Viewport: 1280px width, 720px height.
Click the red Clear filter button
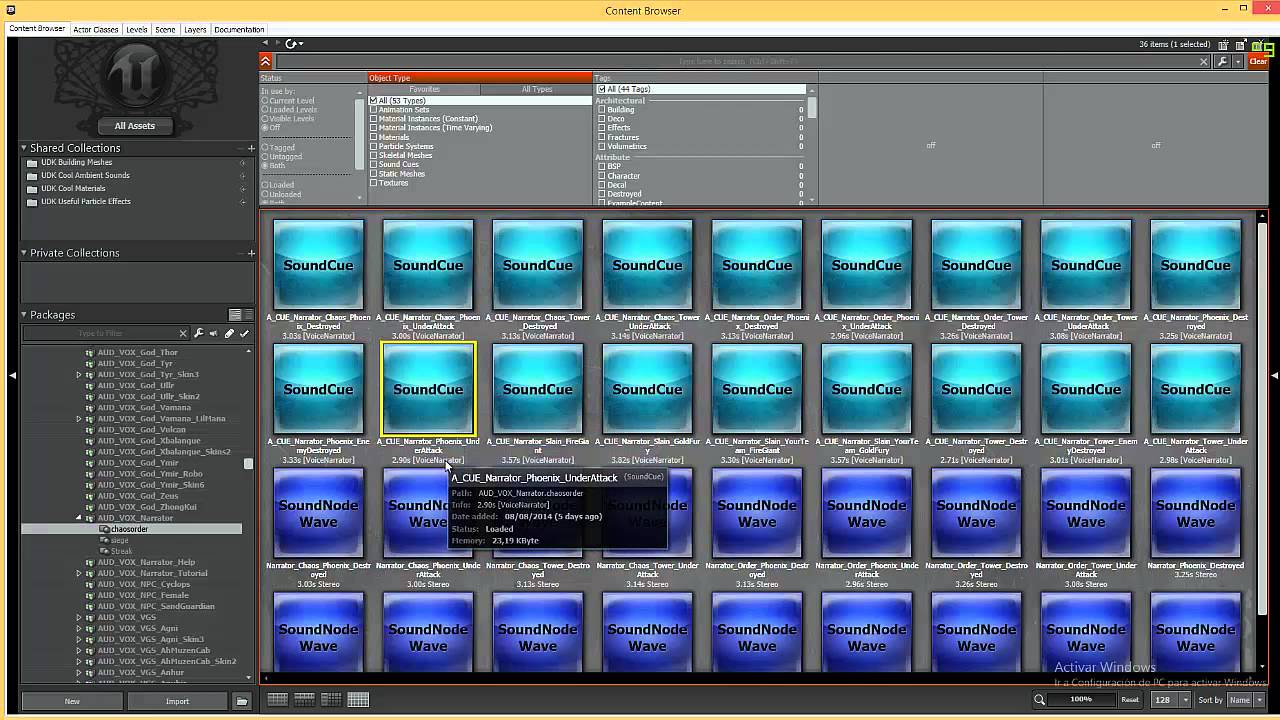coord(1258,61)
